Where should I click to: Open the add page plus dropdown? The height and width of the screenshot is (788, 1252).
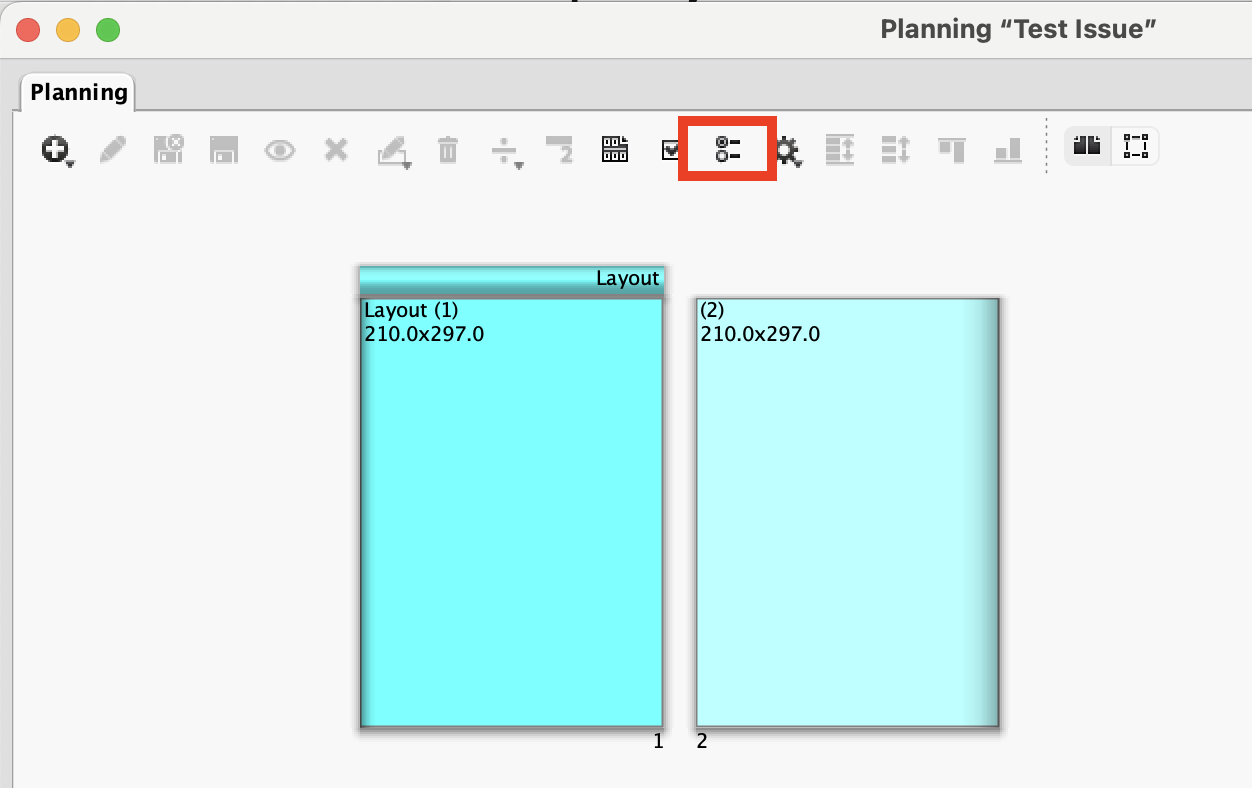[55, 150]
